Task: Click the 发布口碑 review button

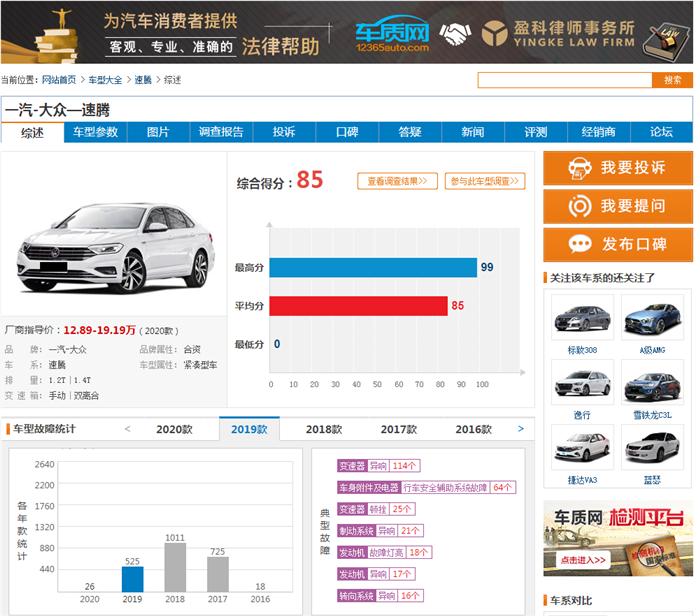Action: point(618,245)
